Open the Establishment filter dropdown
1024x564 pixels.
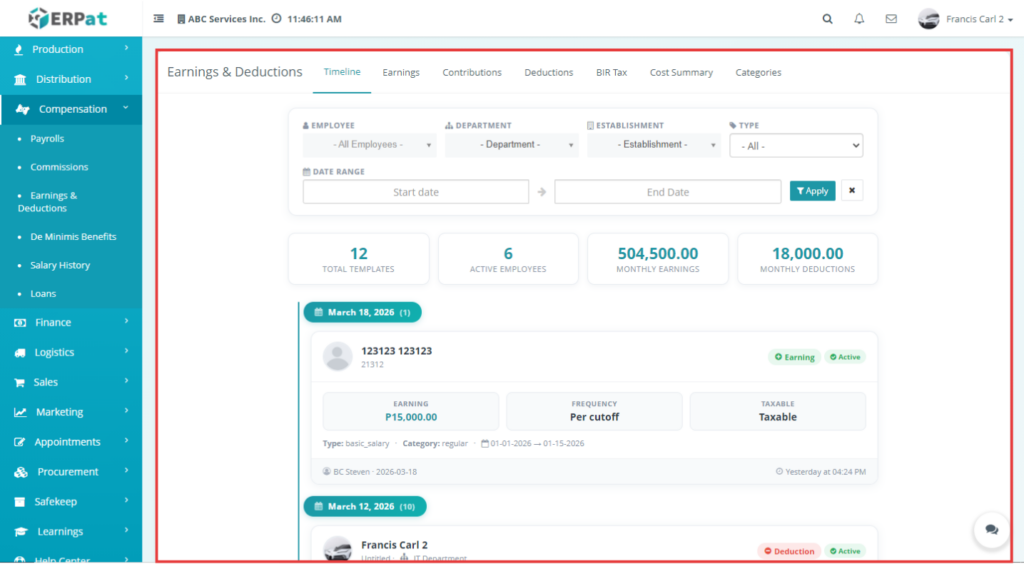(654, 145)
